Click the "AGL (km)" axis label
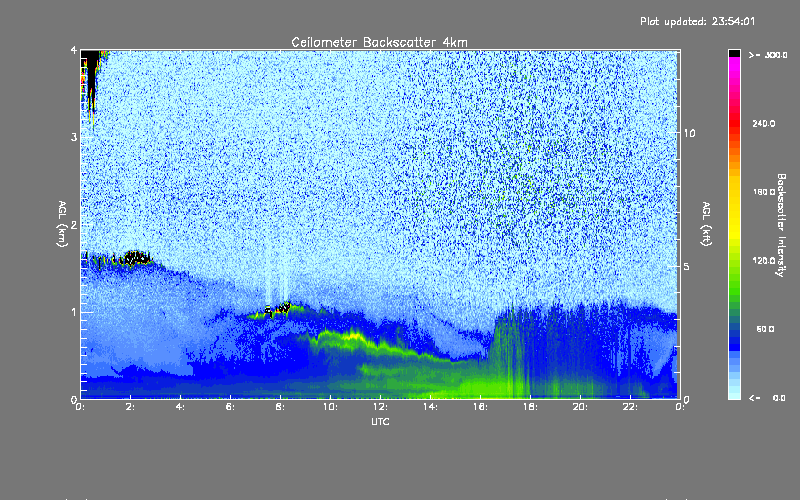 62,224
